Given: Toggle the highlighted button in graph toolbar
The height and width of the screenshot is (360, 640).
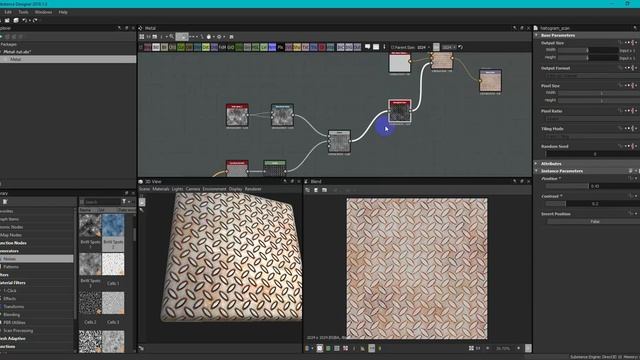Looking at the screenshot, I should (x=182, y=37).
